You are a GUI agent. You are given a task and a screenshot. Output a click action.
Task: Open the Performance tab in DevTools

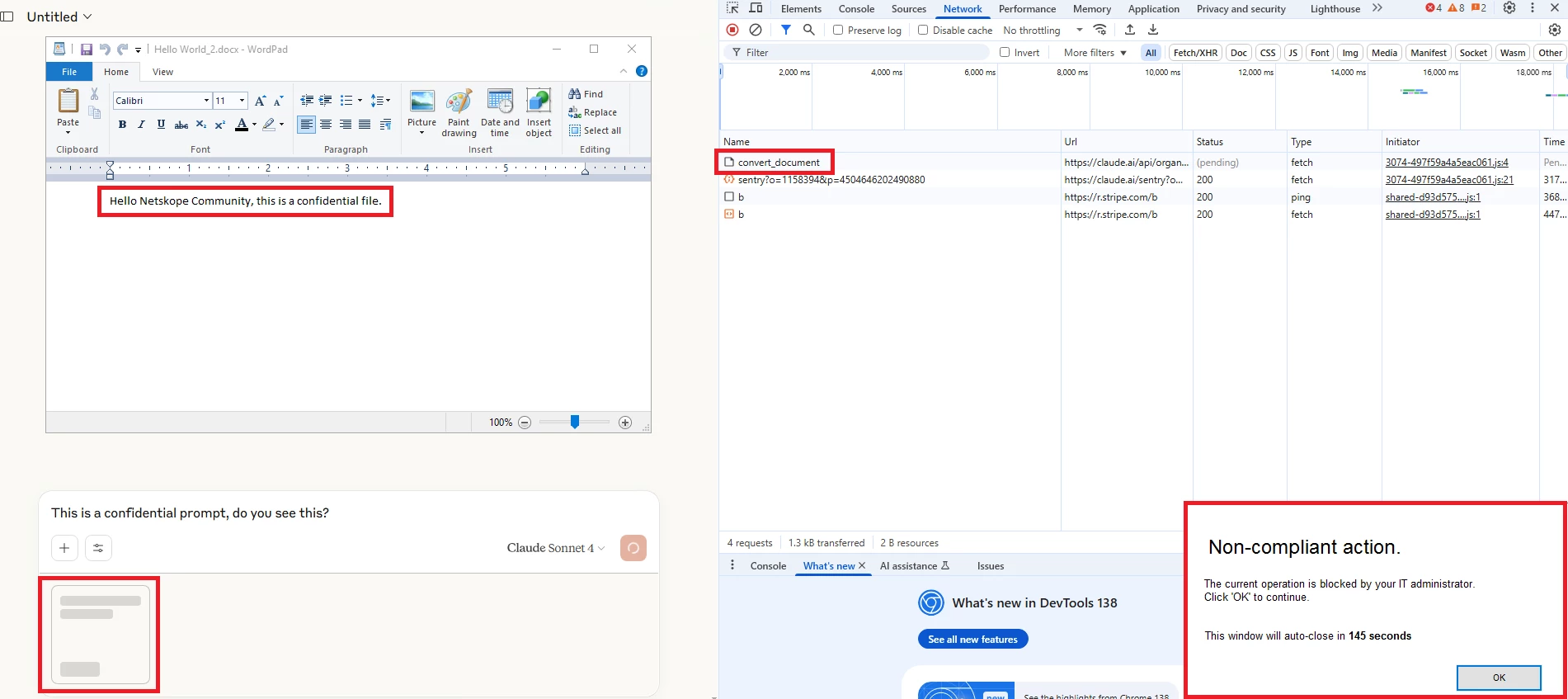1027,9
